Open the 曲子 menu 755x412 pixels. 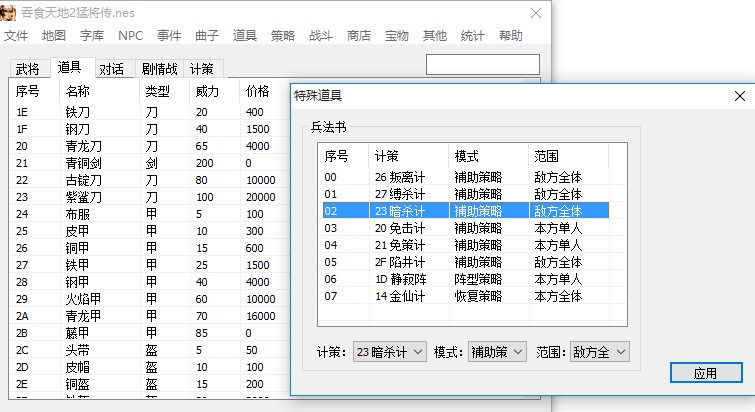point(207,36)
